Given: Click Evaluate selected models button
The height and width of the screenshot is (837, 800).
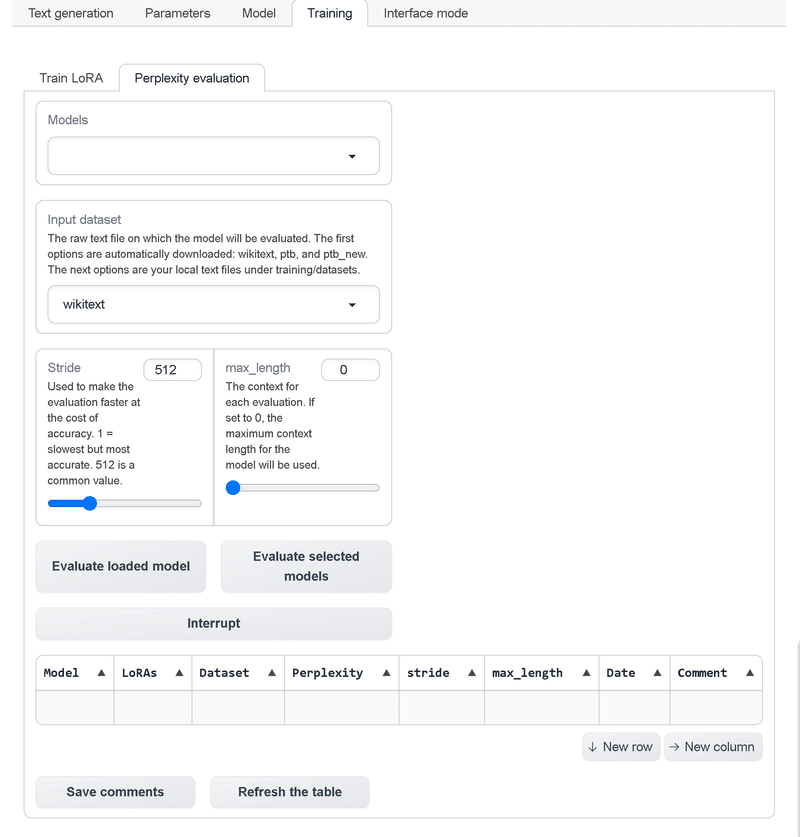Looking at the screenshot, I should coord(306,566).
